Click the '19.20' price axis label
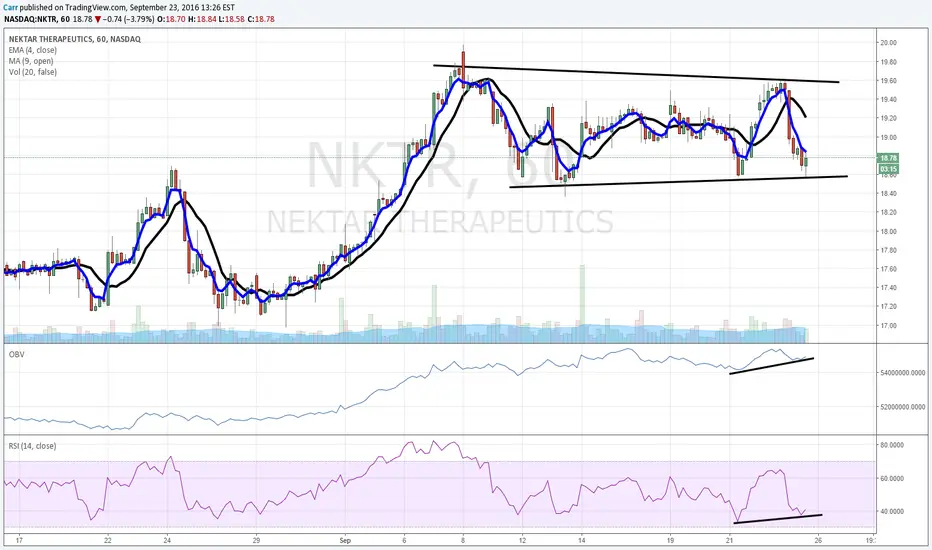Screen dimensions: 932x550 point(889,118)
